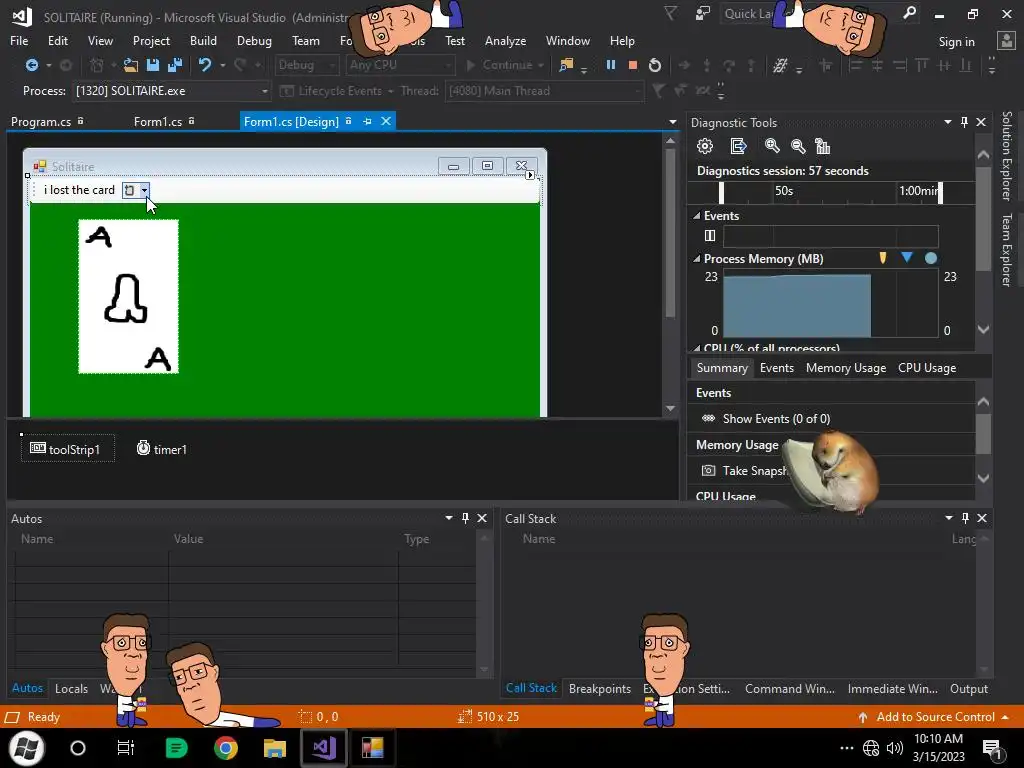Open the Debug menu

tap(254, 40)
